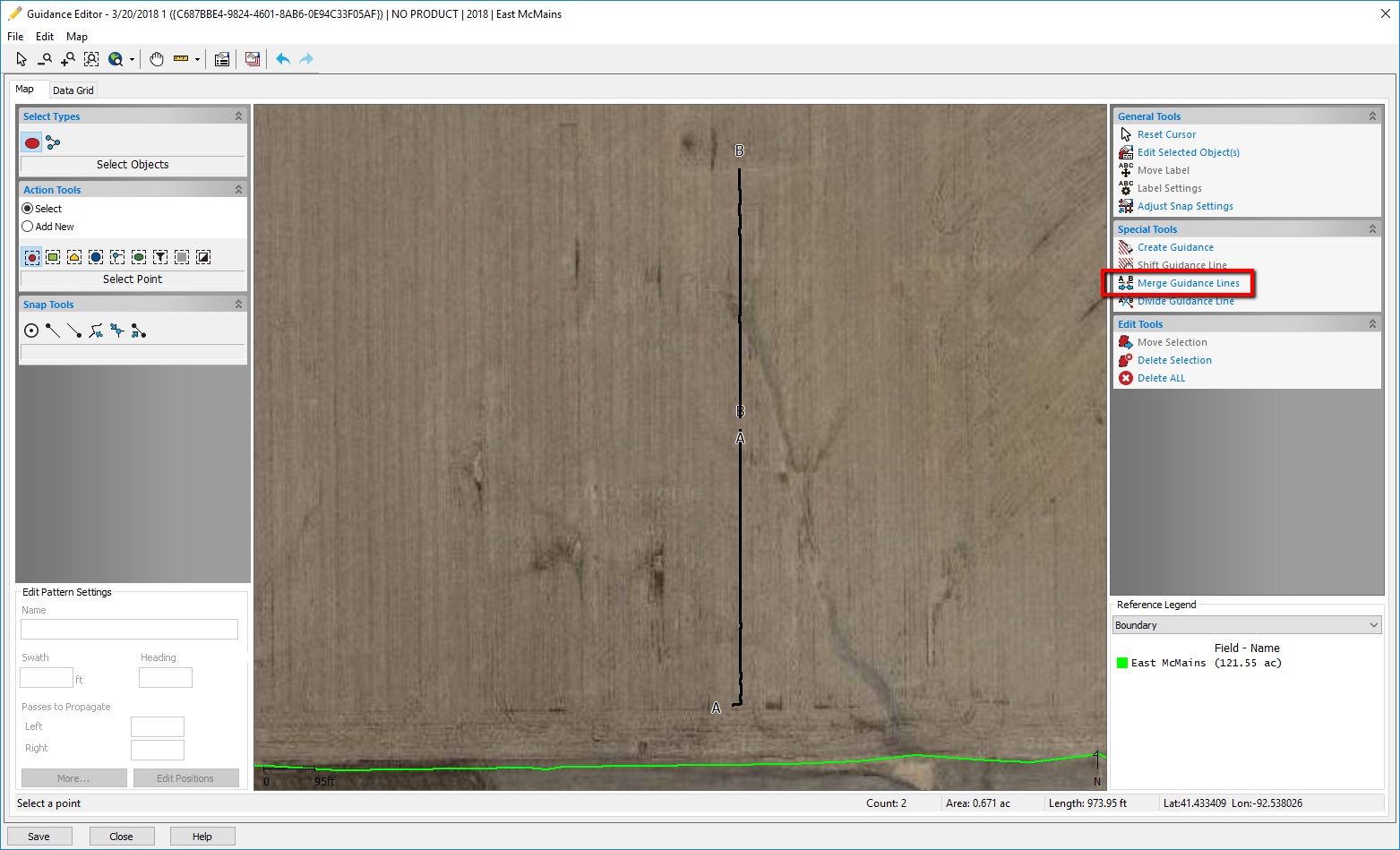Collapse the General Tools panel
The width and height of the screenshot is (1400, 850).
pyautogui.click(x=1371, y=116)
